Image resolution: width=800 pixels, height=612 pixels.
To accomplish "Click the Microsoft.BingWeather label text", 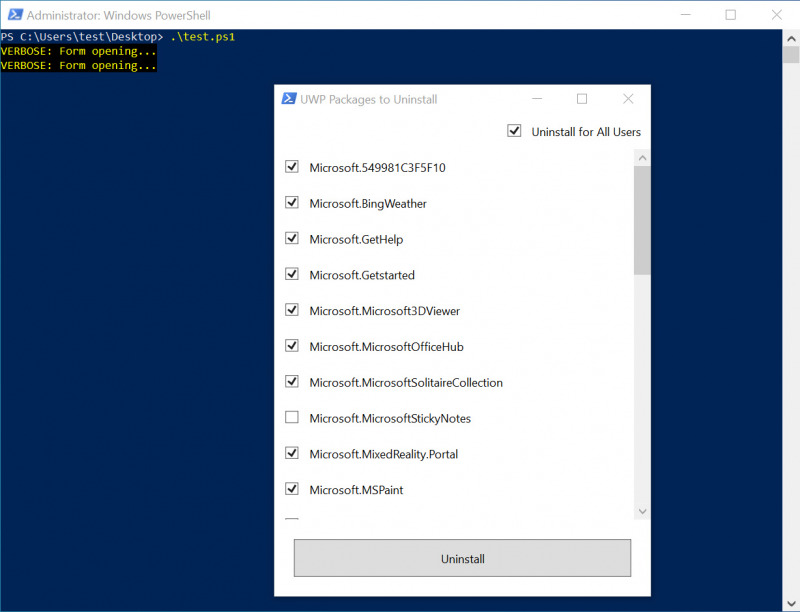I will 368,203.
